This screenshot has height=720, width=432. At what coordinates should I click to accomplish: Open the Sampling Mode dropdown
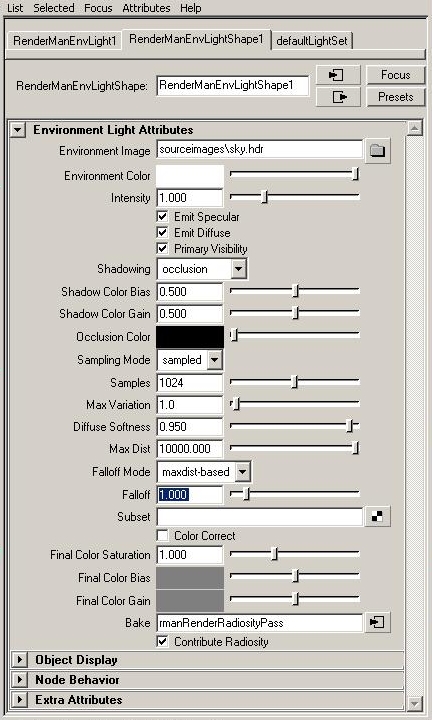point(190,360)
